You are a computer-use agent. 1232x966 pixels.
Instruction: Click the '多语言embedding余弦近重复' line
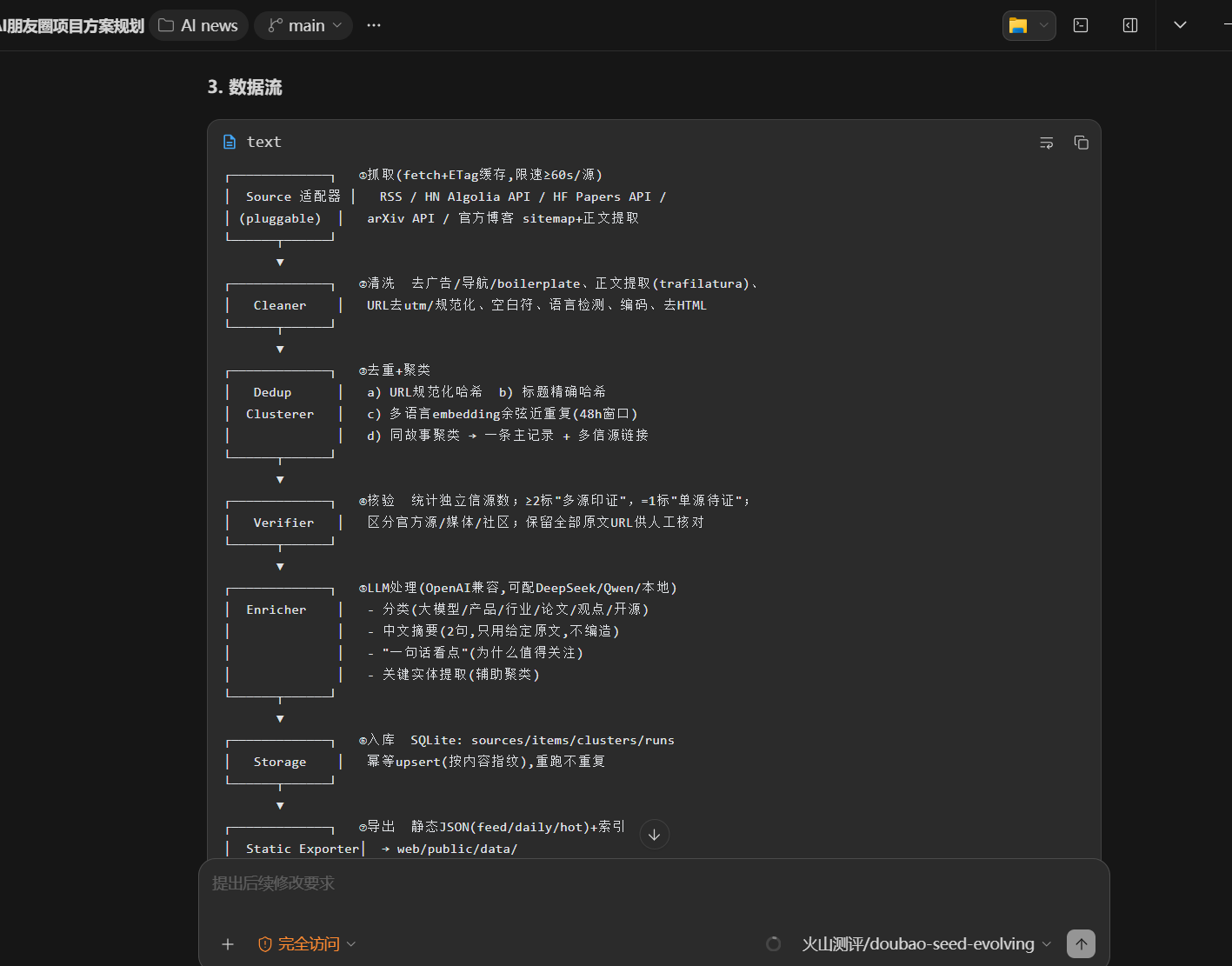[x=503, y=414]
